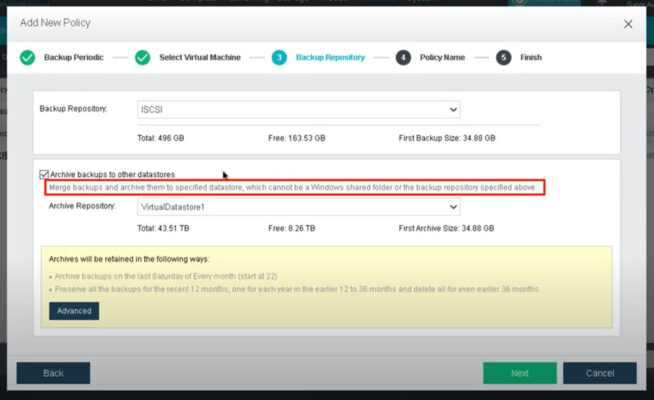This screenshot has height=400, width=654.
Task: Click the text 'Free: 8.26 TB'
Action: [292, 229]
